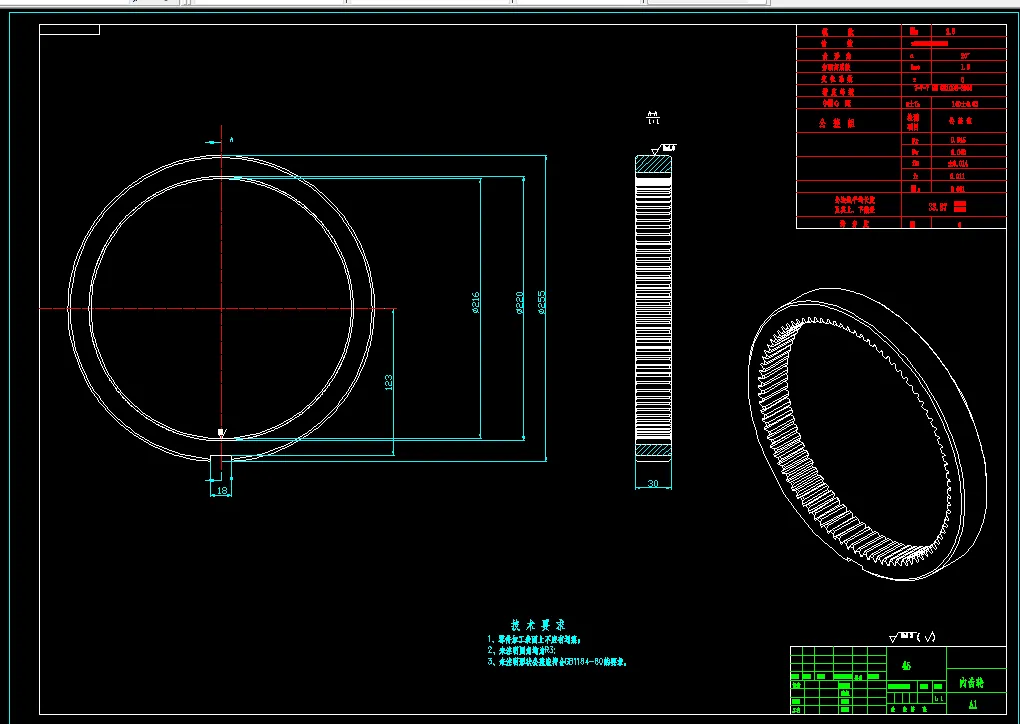The image size is (1020, 724).
Task: Pick the material value 45 in title block
Action: click(907, 665)
